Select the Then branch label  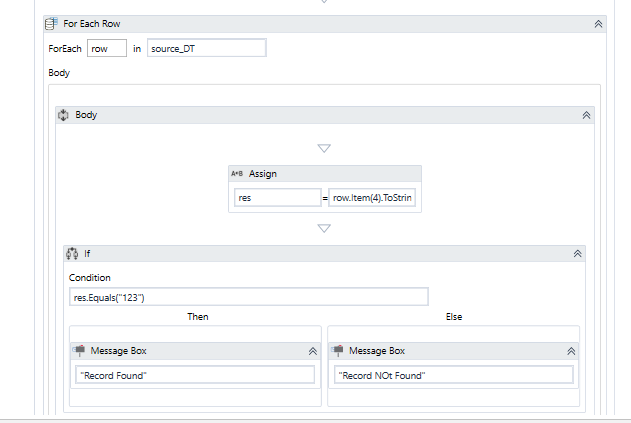198,317
